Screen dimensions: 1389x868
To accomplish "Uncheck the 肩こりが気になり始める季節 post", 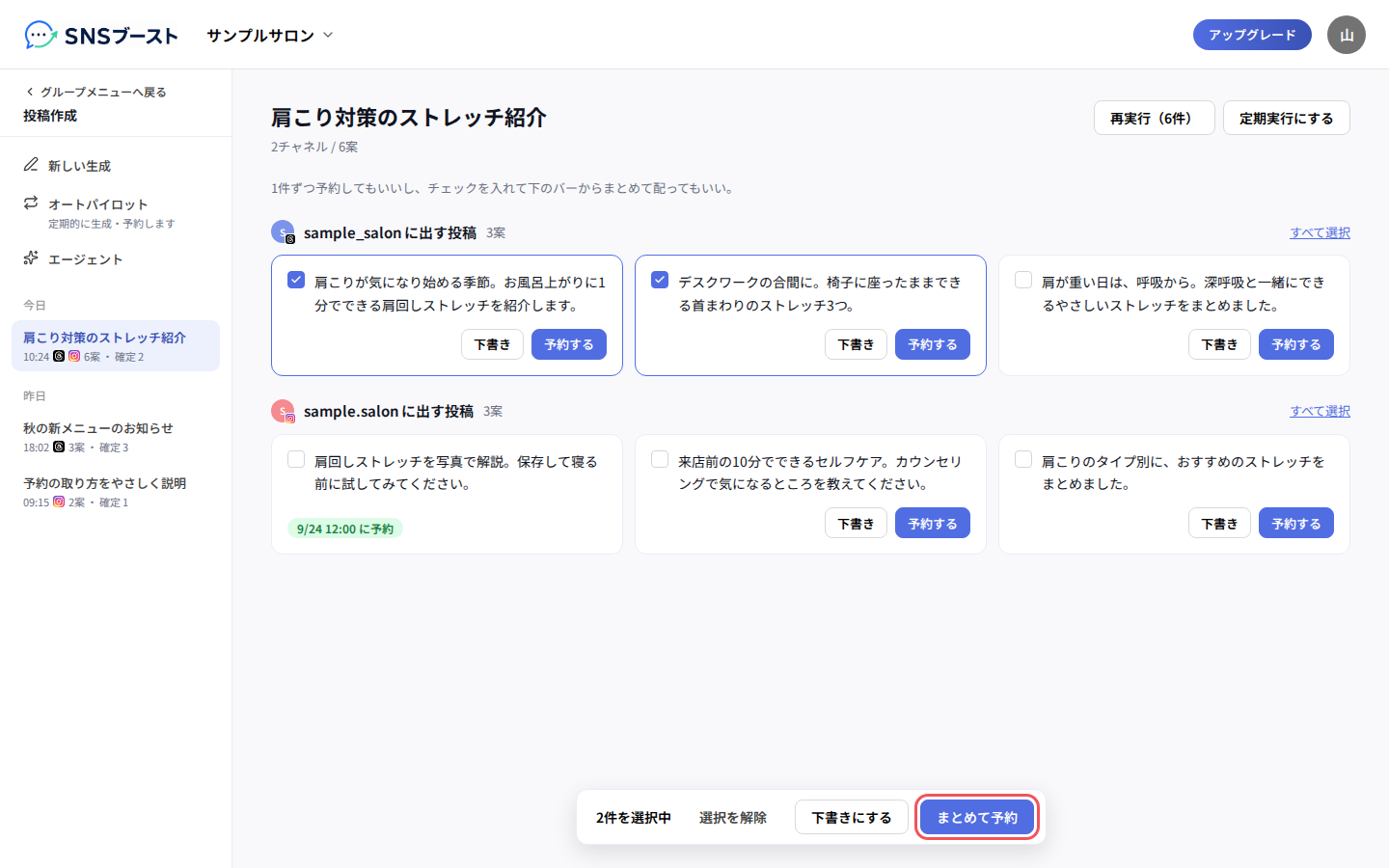I will click(x=296, y=280).
